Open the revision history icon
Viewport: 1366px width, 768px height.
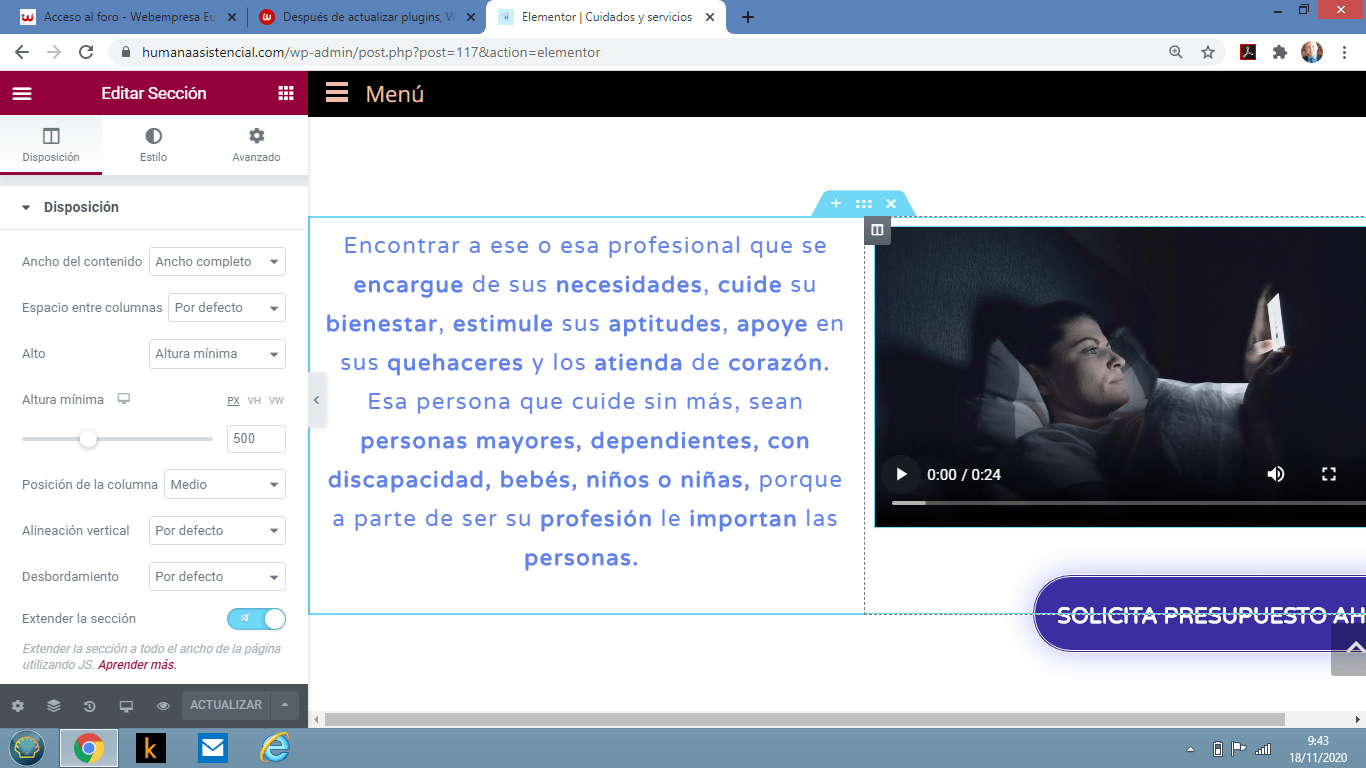[x=90, y=706]
